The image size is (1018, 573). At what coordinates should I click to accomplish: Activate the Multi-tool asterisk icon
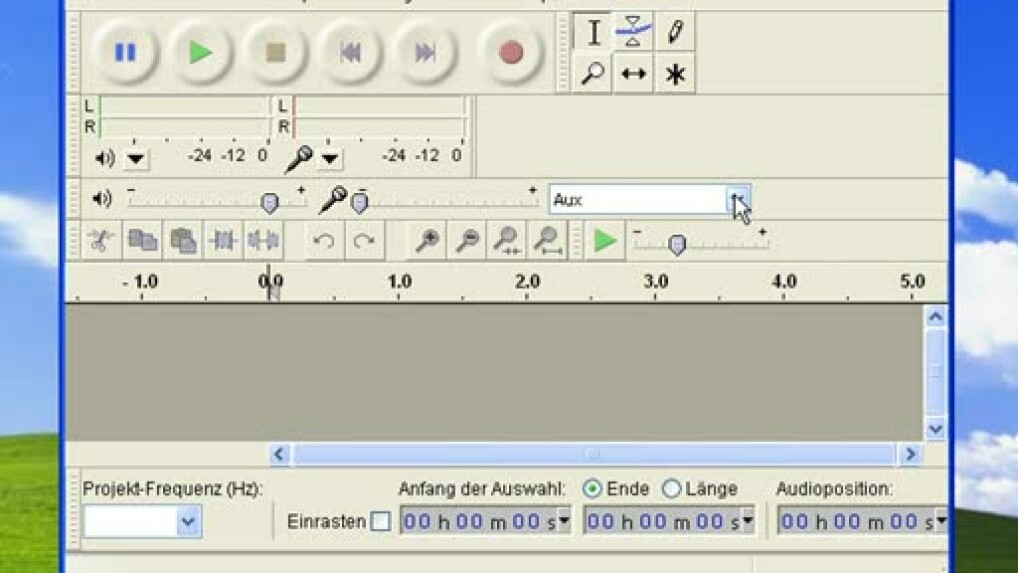[x=675, y=74]
